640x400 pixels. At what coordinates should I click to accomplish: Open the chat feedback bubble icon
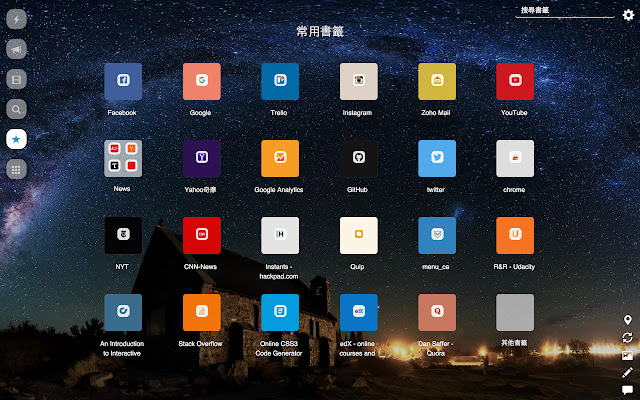tap(627, 390)
